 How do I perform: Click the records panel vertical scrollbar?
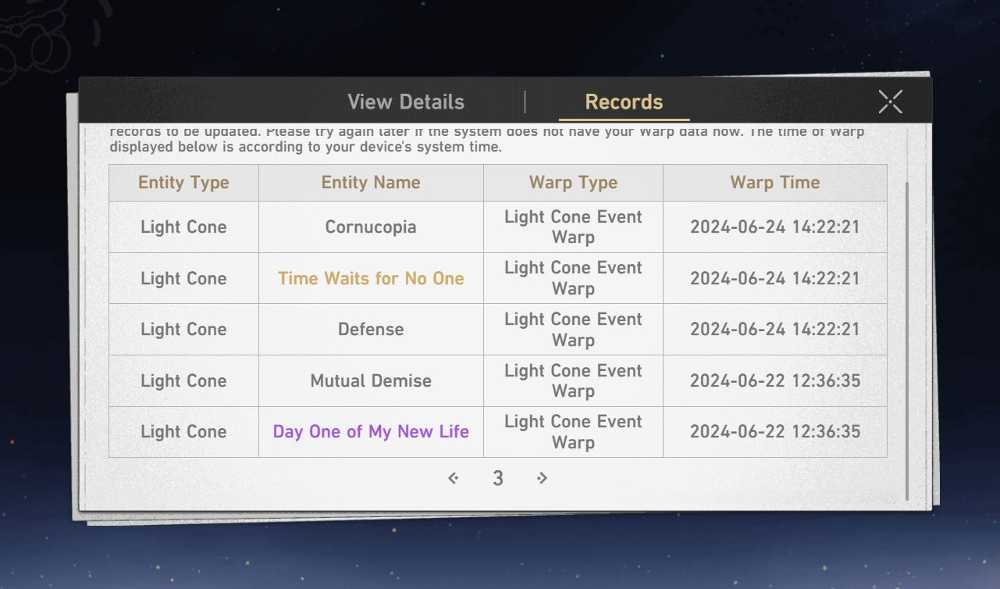(907, 341)
